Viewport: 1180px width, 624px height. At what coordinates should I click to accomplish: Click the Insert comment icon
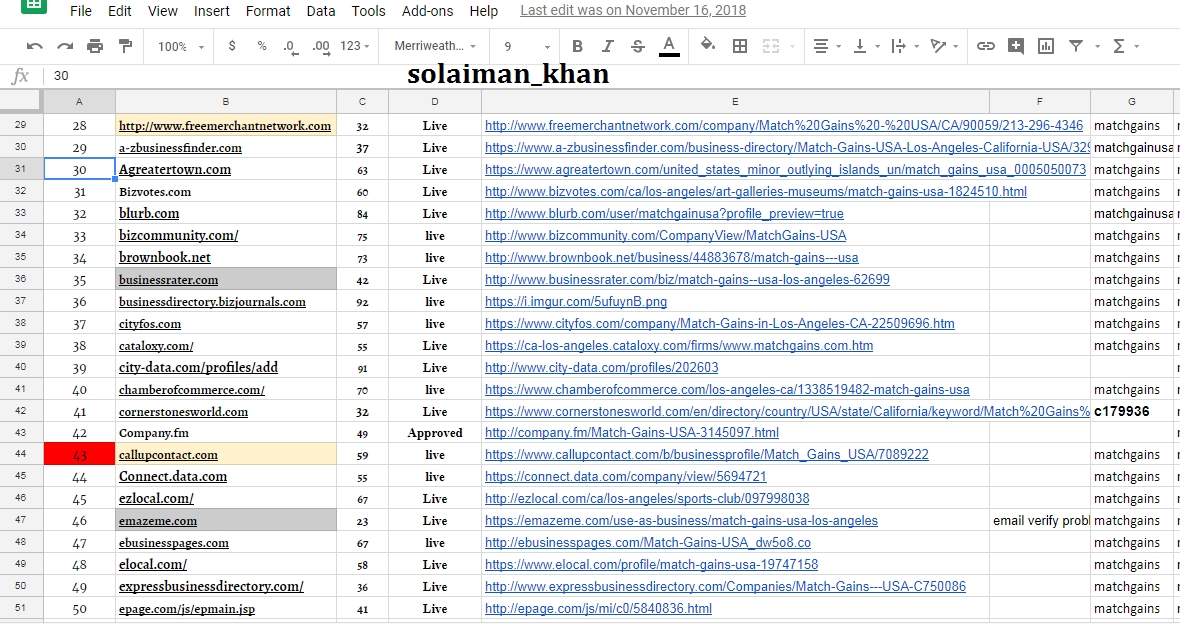pyautogui.click(x=1016, y=46)
